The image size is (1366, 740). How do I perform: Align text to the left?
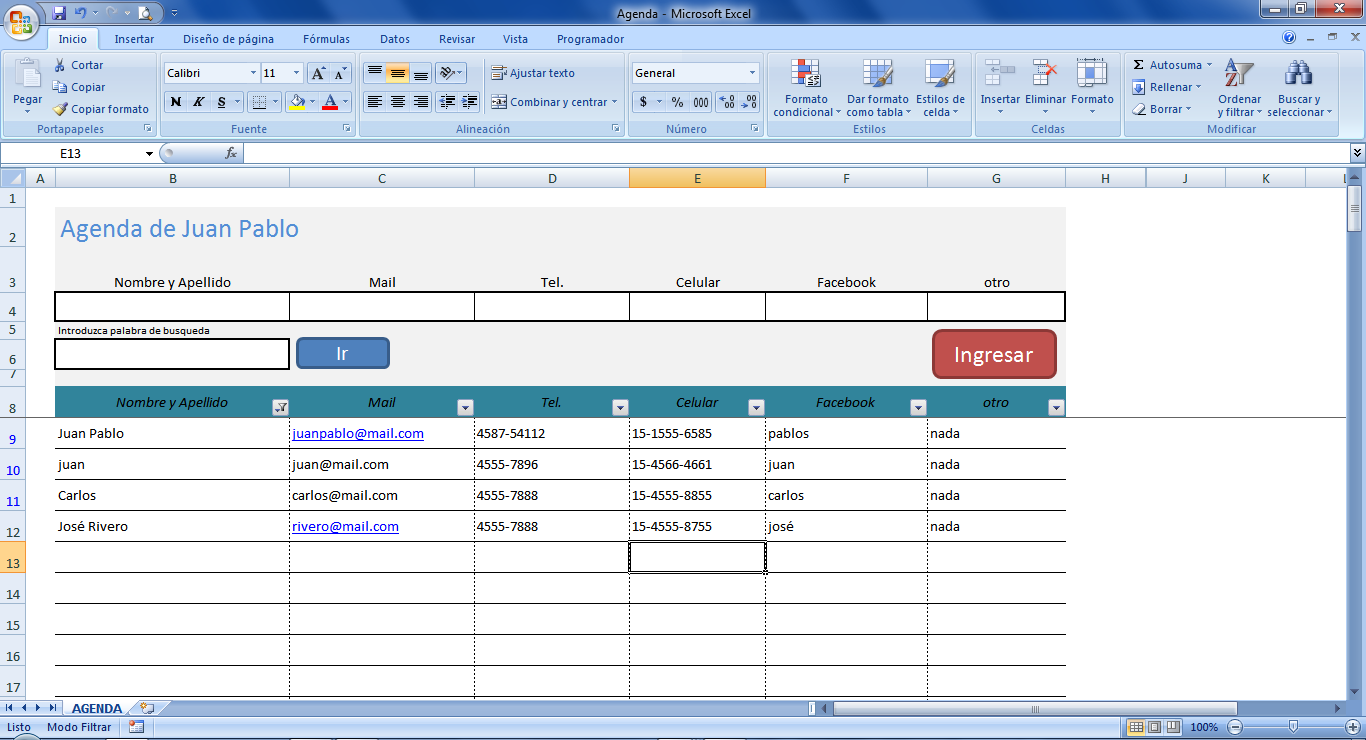click(x=374, y=102)
